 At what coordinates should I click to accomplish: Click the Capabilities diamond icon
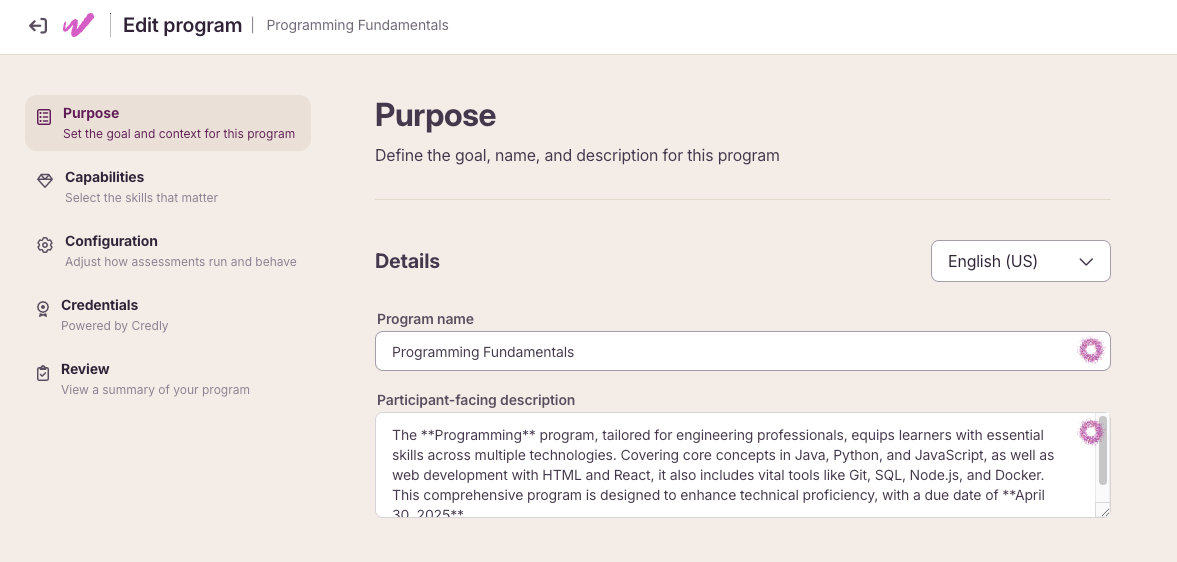tap(45, 181)
